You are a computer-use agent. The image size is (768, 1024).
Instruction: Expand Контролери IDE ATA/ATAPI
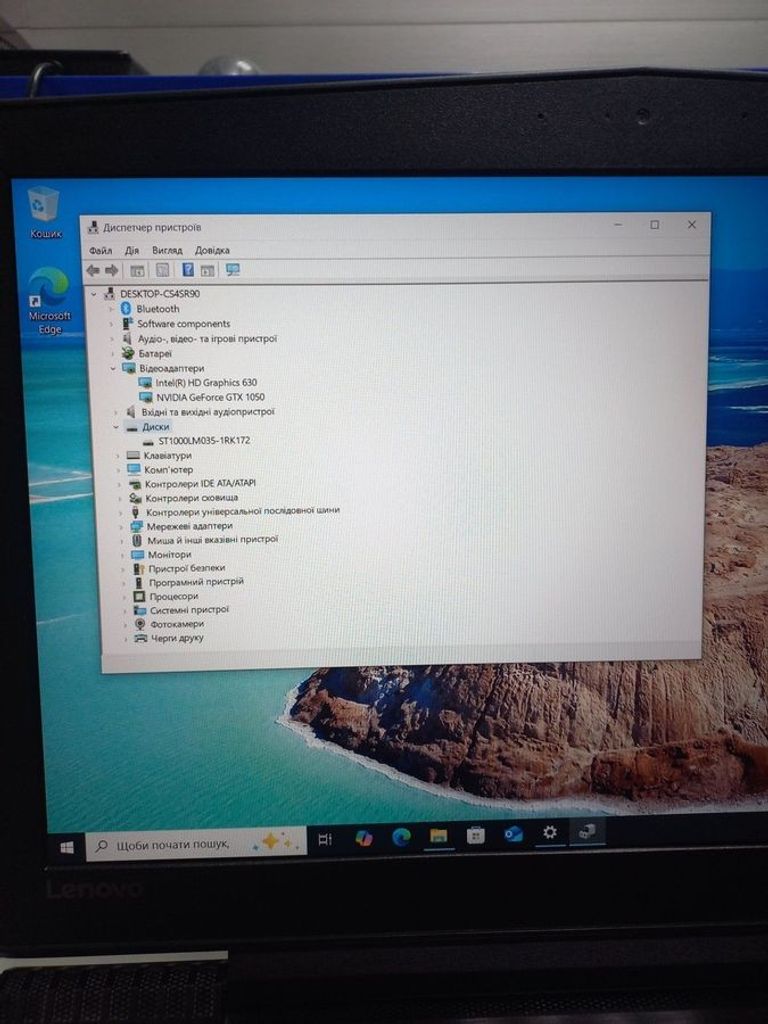[x=120, y=484]
